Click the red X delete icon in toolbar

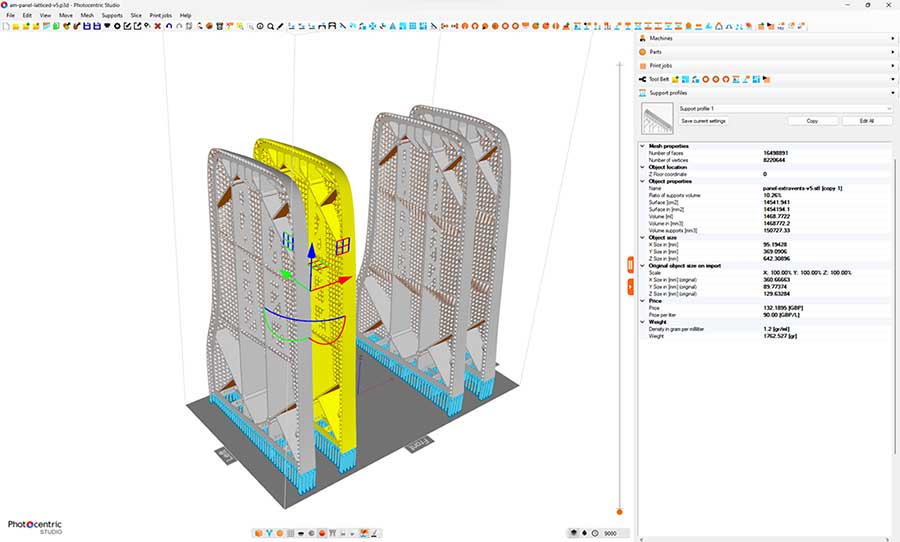click(x=157, y=26)
